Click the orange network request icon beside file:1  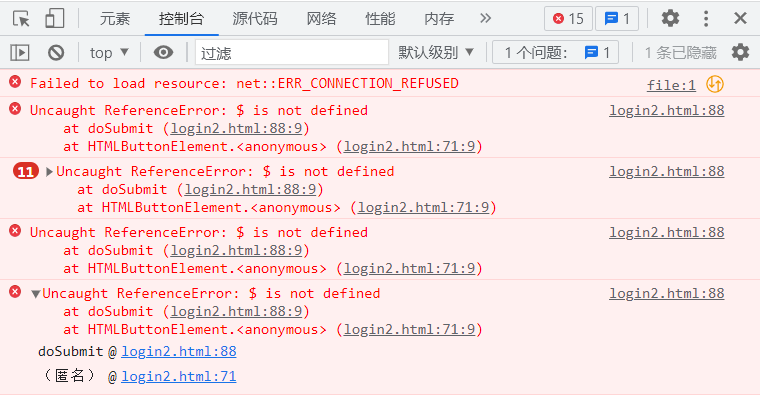click(x=715, y=84)
